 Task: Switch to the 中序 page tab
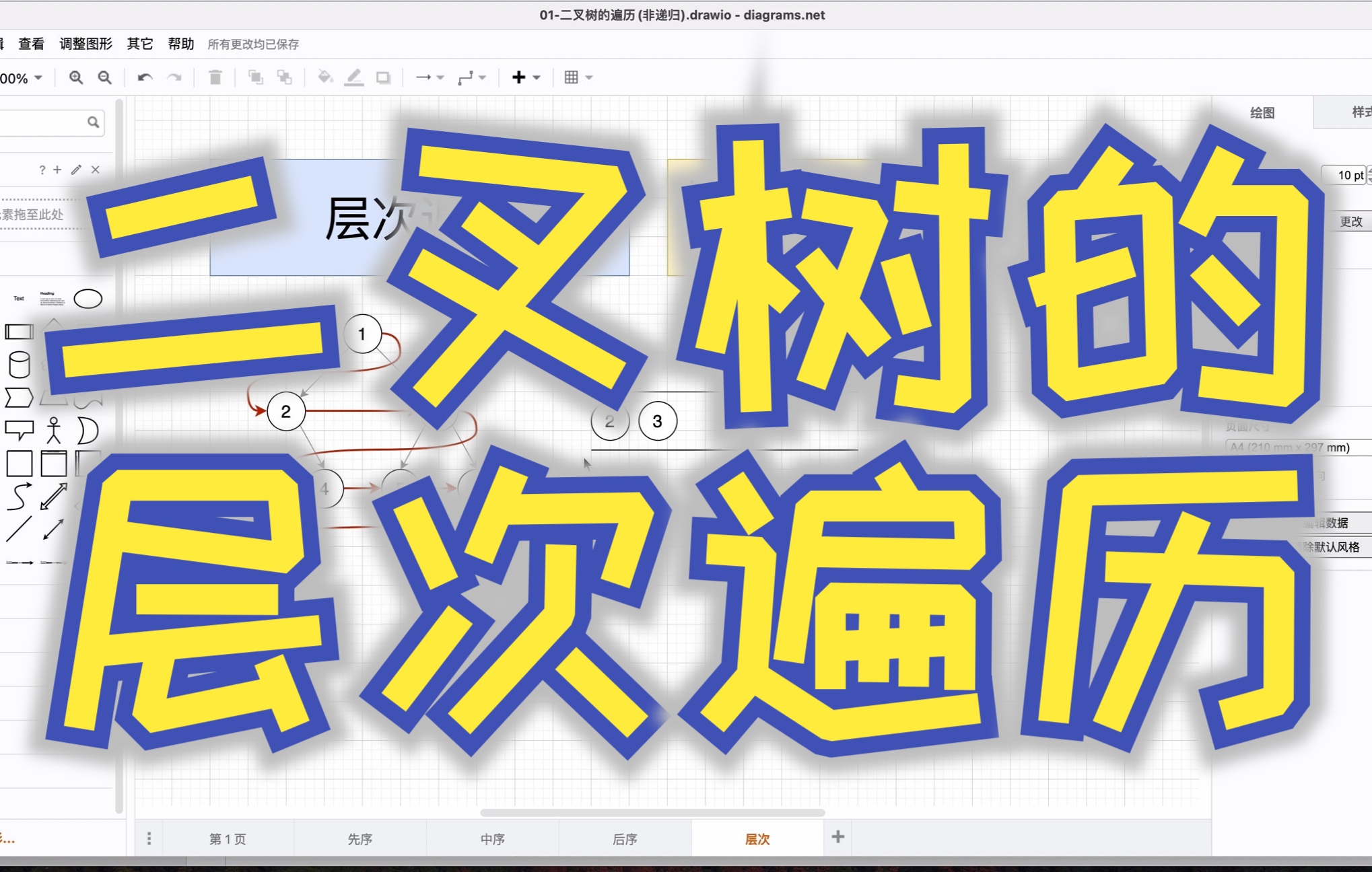point(492,839)
